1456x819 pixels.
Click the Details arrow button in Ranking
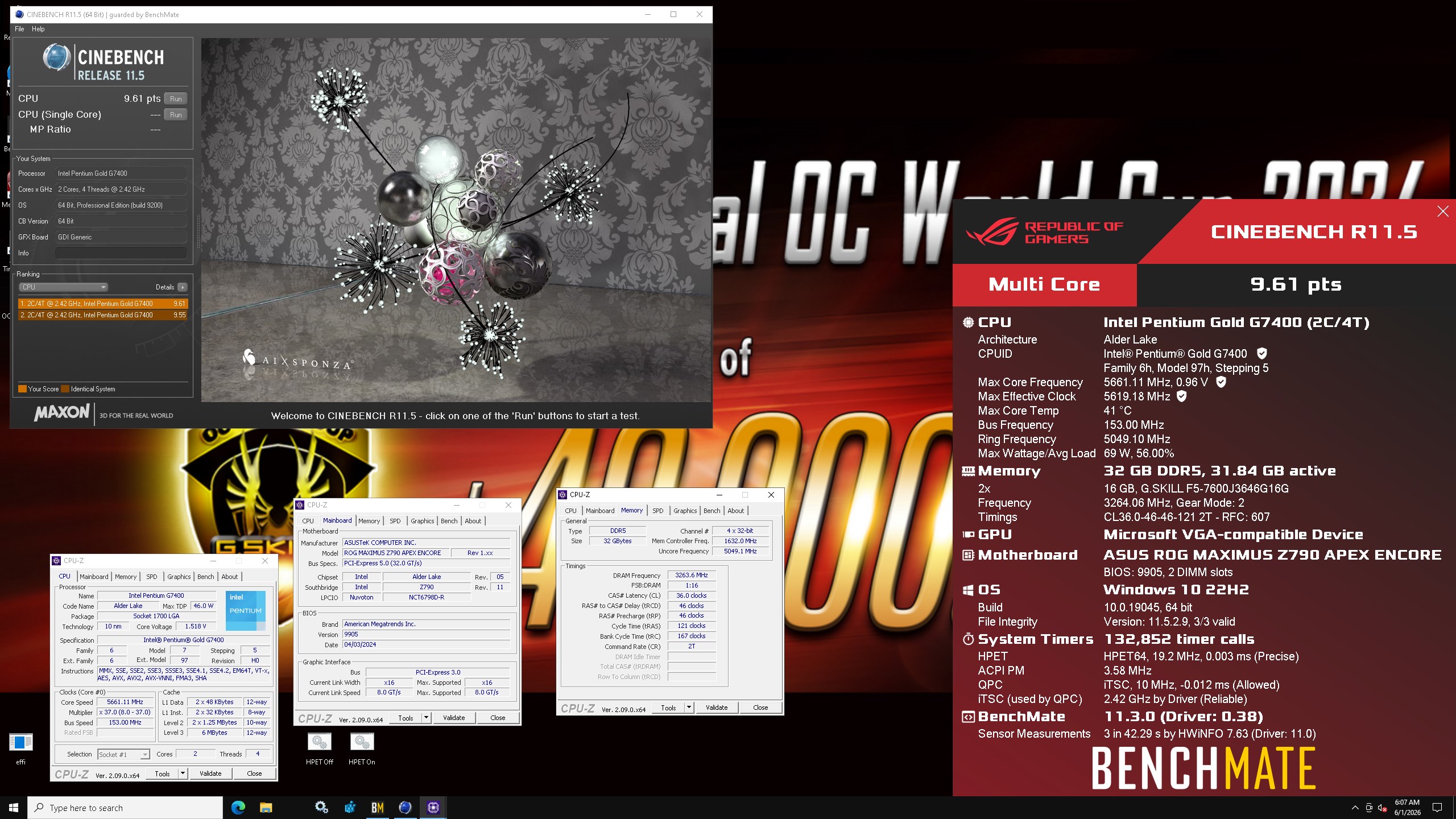(183, 287)
